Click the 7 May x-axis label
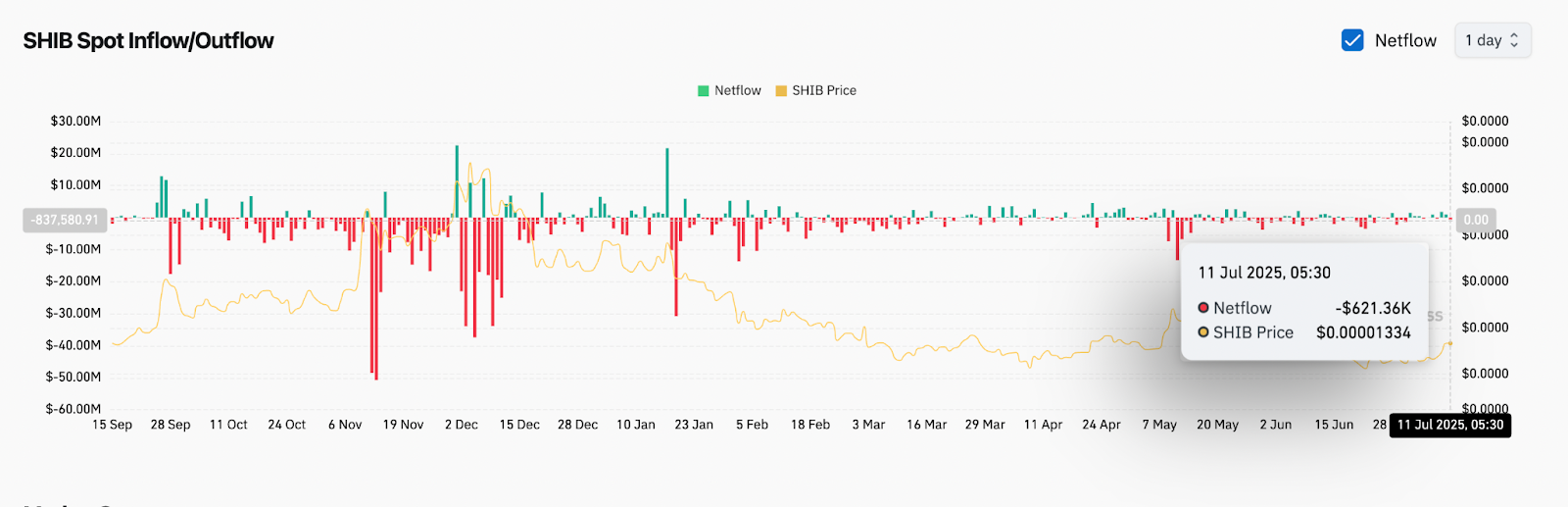This screenshot has height=507, width=1568. [x=1159, y=425]
